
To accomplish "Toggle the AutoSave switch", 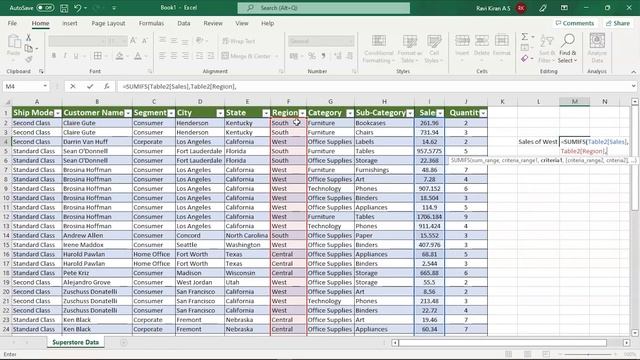I will 45,8.
